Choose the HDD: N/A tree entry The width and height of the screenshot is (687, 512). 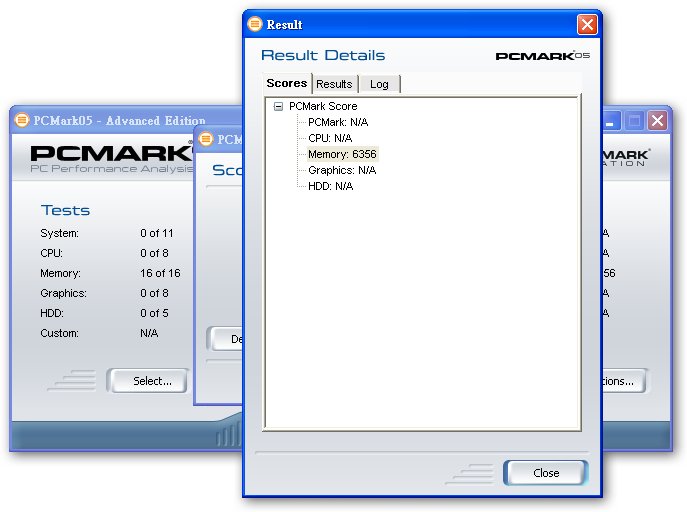(330, 186)
